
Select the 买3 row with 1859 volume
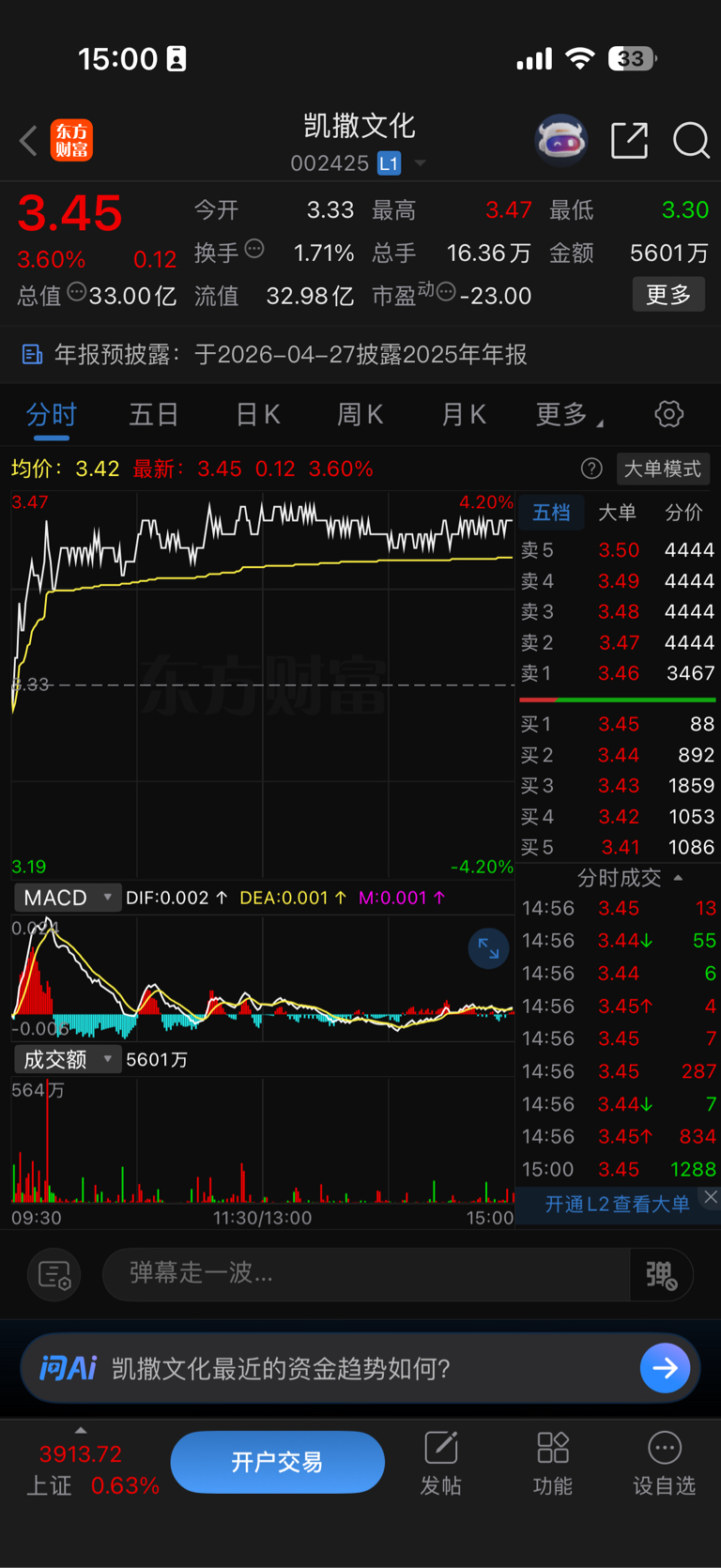[618, 785]
